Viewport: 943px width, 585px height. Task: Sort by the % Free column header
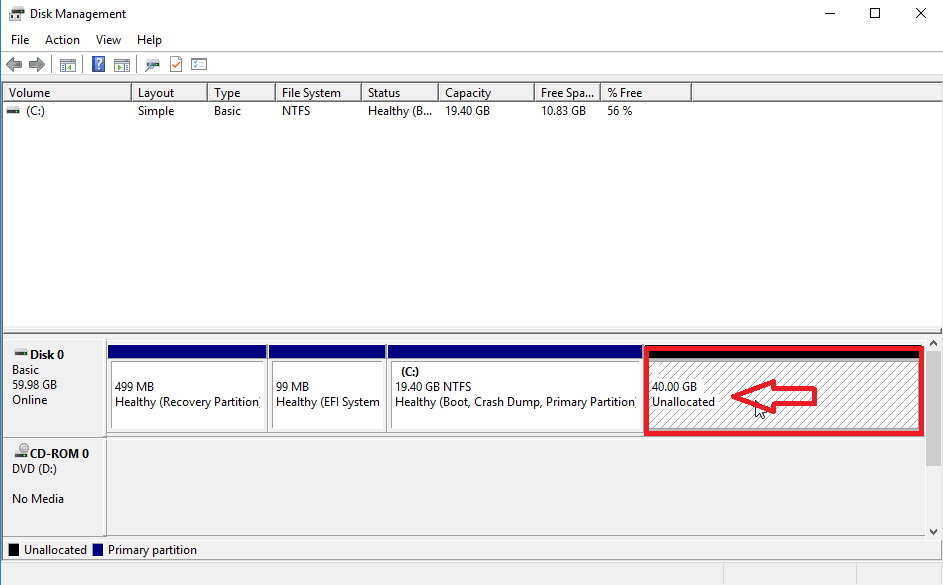646,93
